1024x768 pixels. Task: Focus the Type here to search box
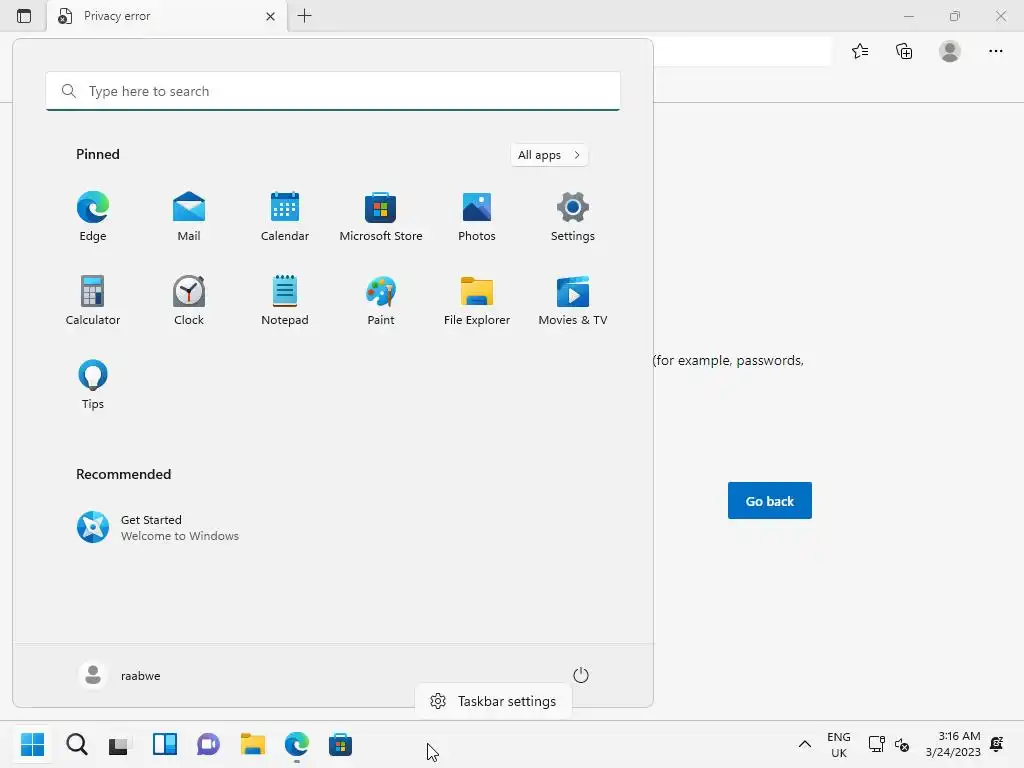coord(333,91)
